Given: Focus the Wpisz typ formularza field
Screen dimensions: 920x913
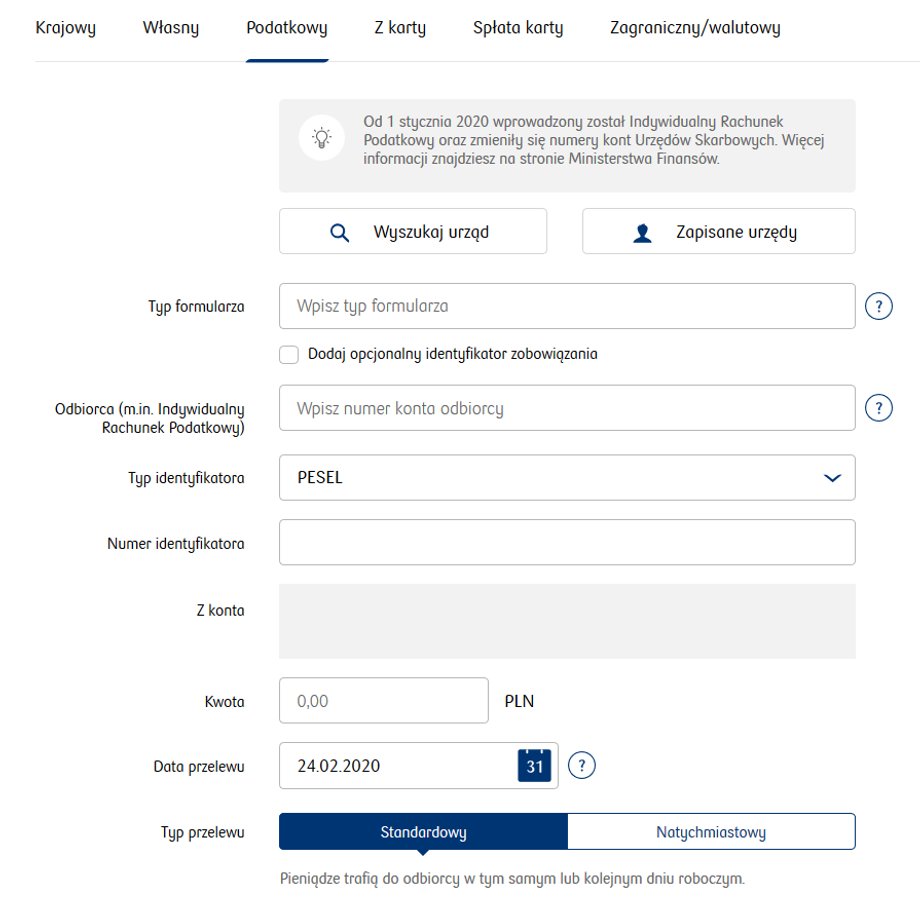Looking at the screenshot, I should [x=567, y=306].
